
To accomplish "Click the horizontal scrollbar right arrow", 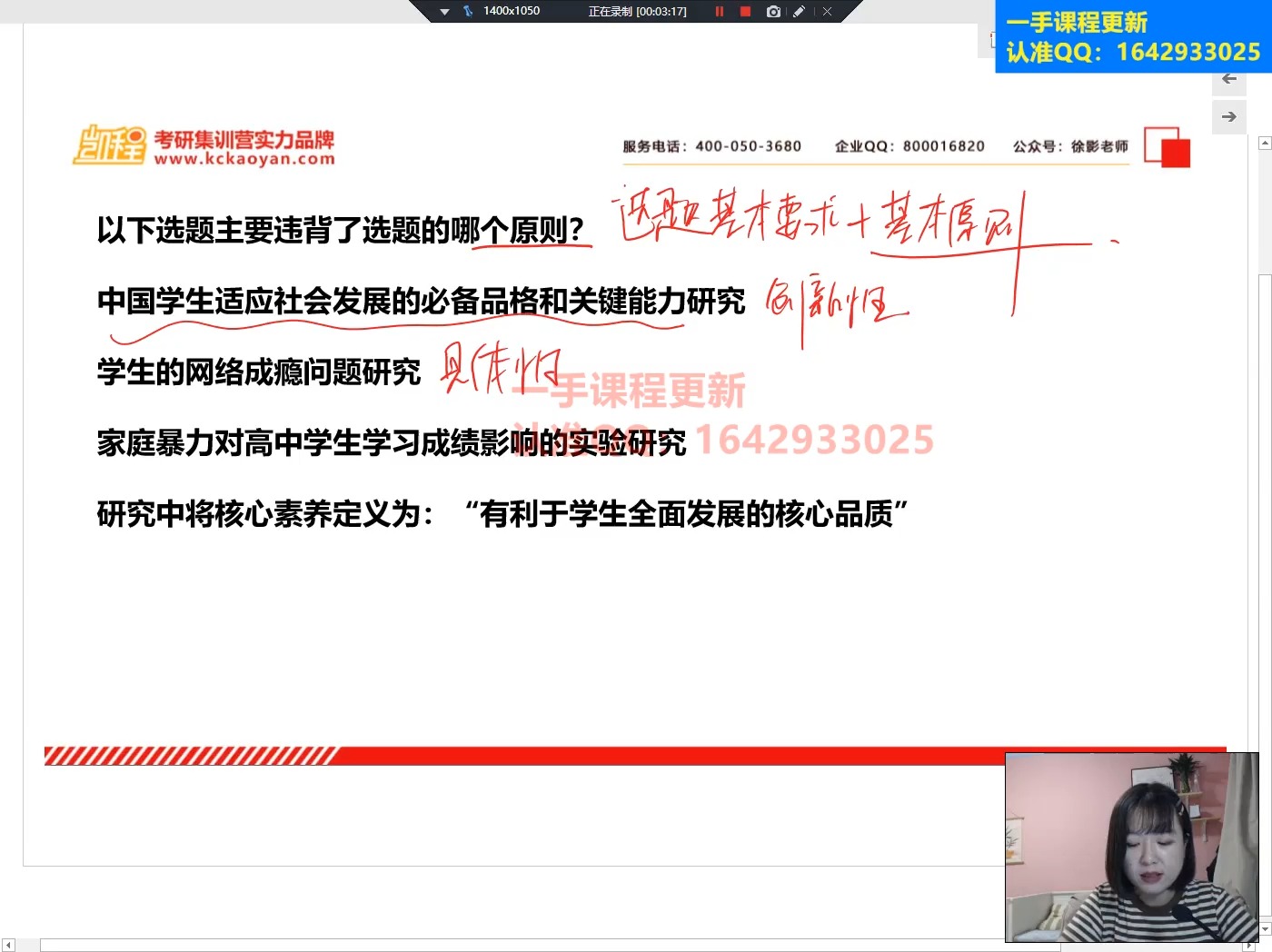I will [1249, 946].
